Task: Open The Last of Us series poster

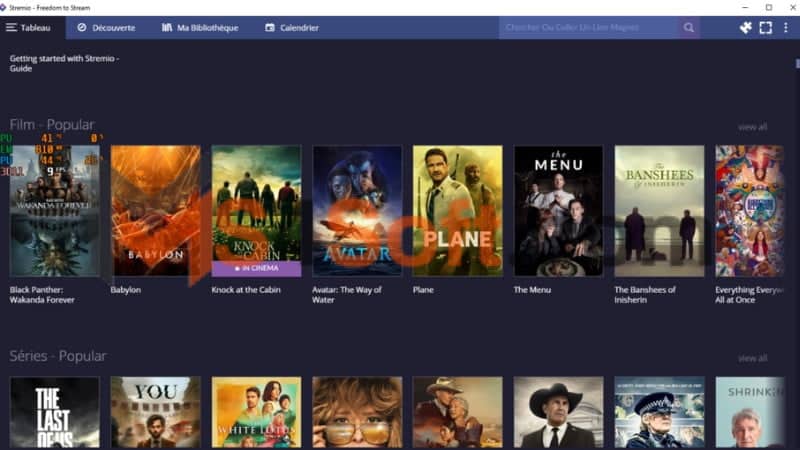Action: click(55, 412)
